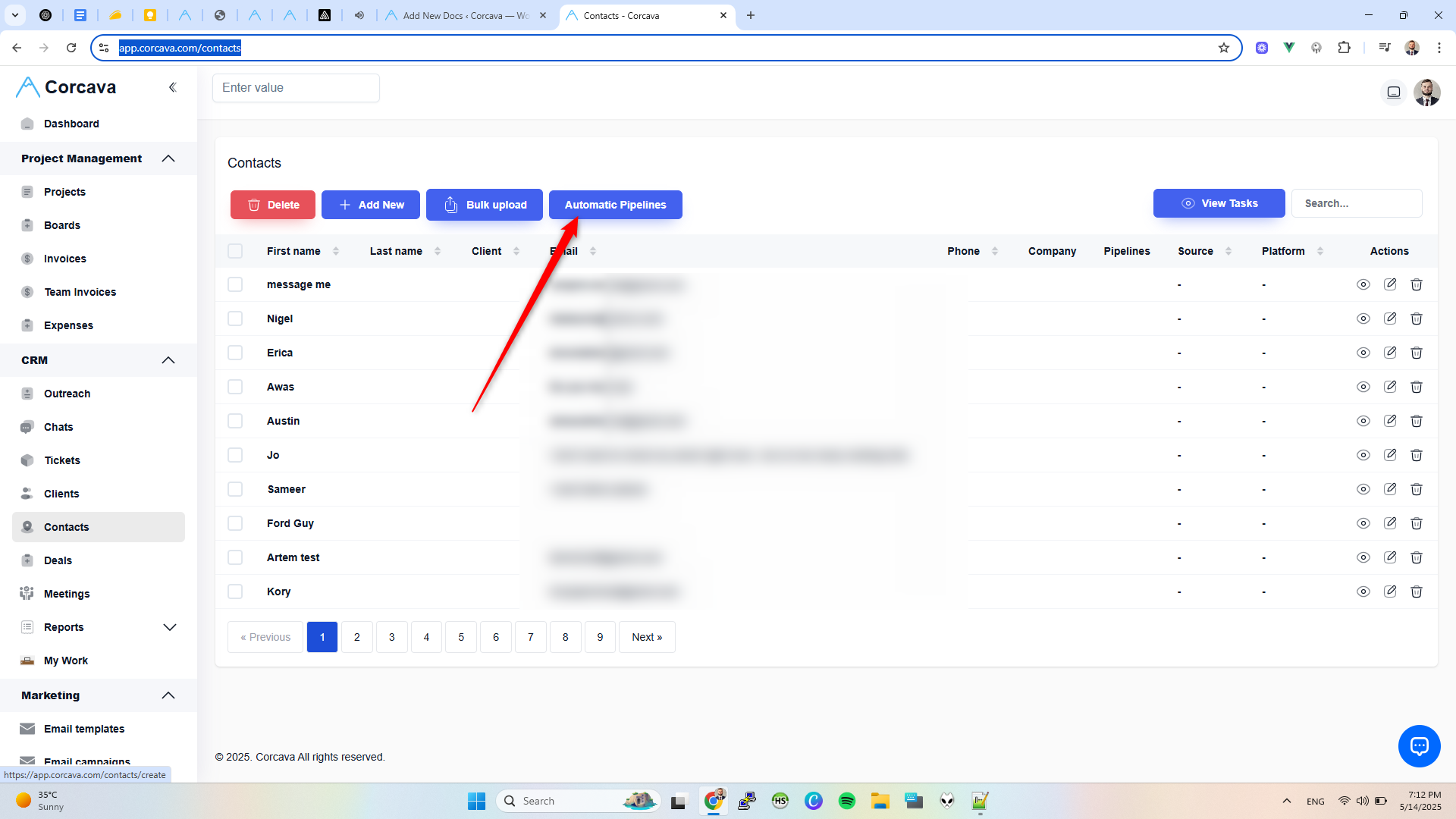Switch to the Add New Docs browser tab

(466, 15)
